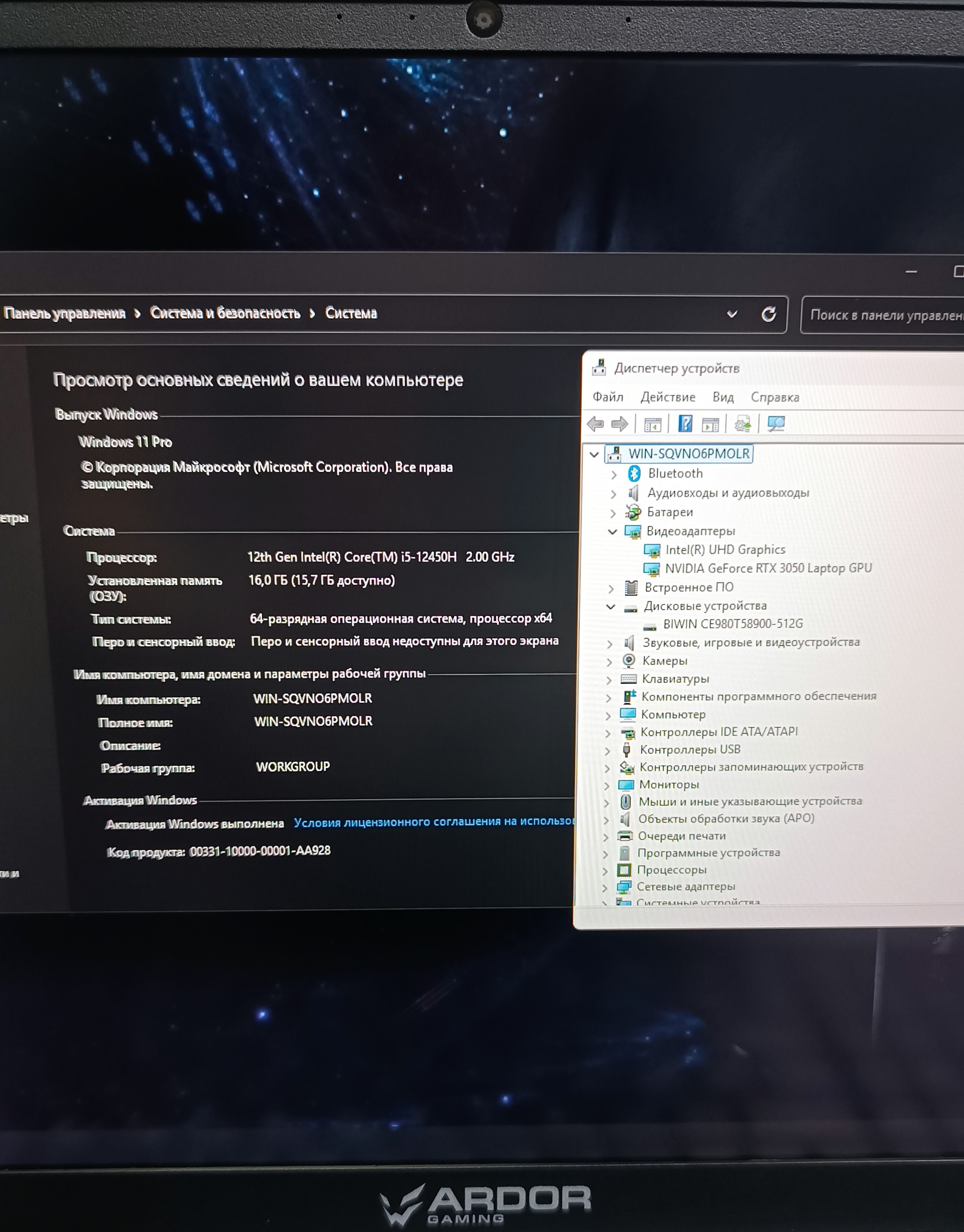Image resolution: width=964 pixels, height=1232 pixels.
Task: Click the Контроллеры USB plug icon
Action: click(x=627, y=749)
